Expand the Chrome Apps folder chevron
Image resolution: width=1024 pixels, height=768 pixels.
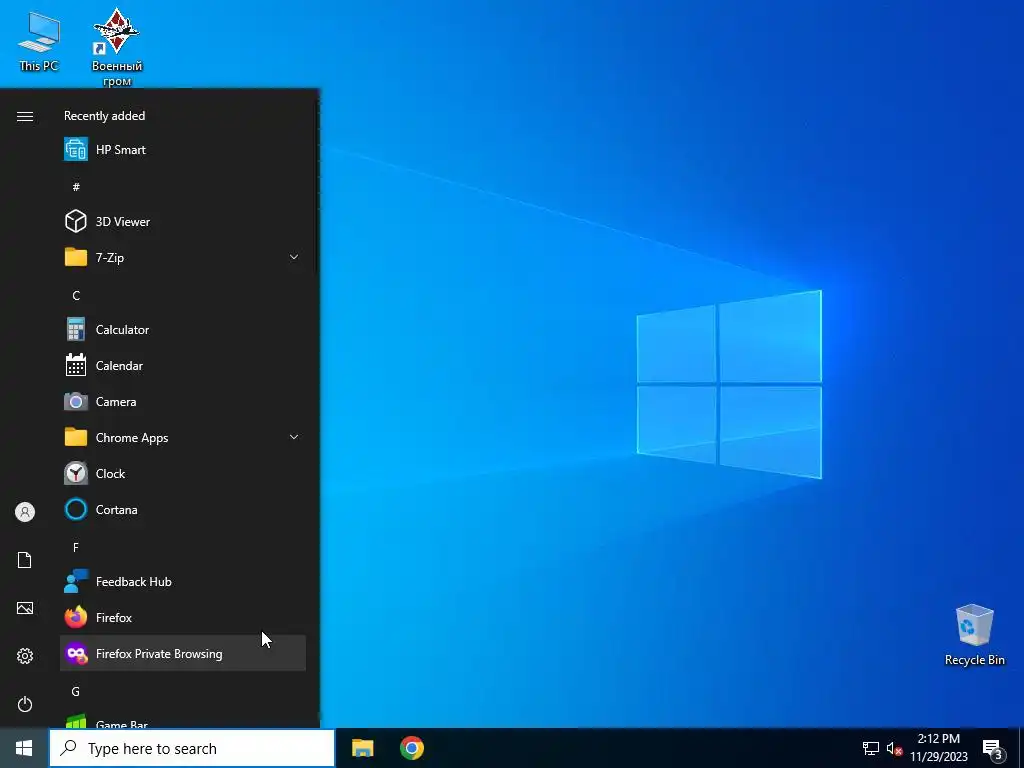click(x=294, y=437)
